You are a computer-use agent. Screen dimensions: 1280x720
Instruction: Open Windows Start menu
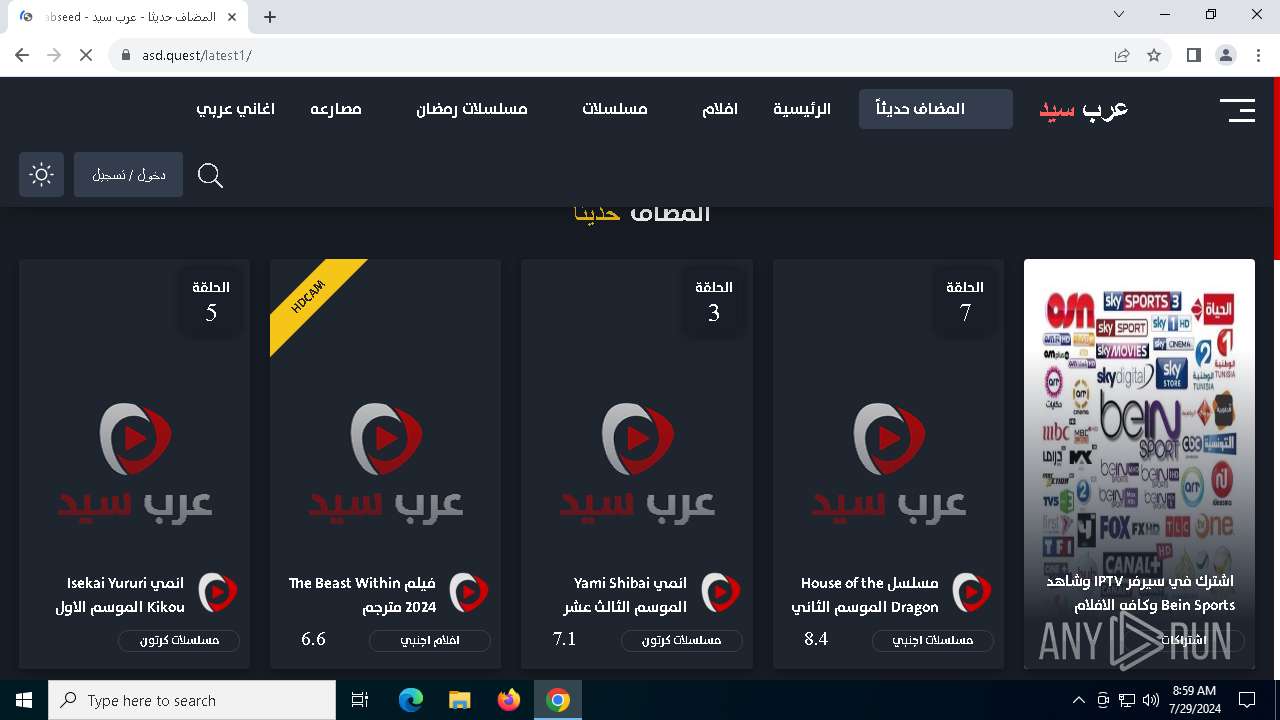pos(24,700)
